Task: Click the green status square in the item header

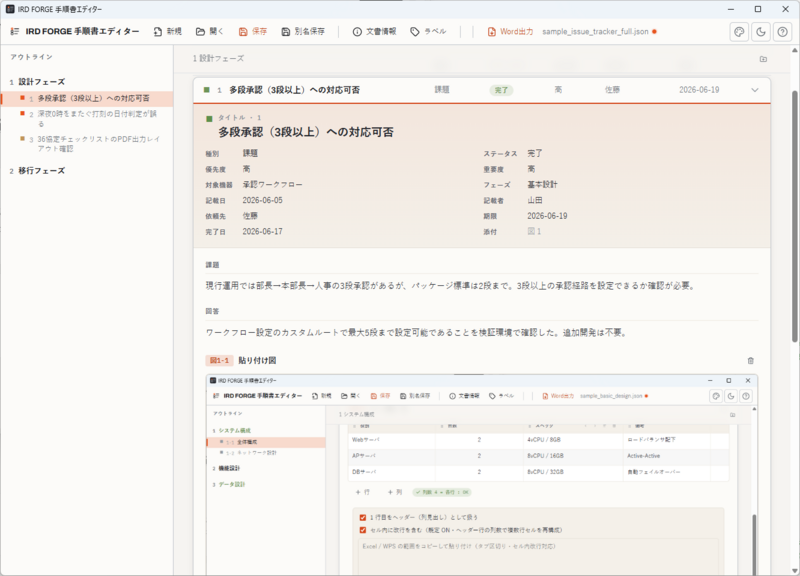Action: 207,90
